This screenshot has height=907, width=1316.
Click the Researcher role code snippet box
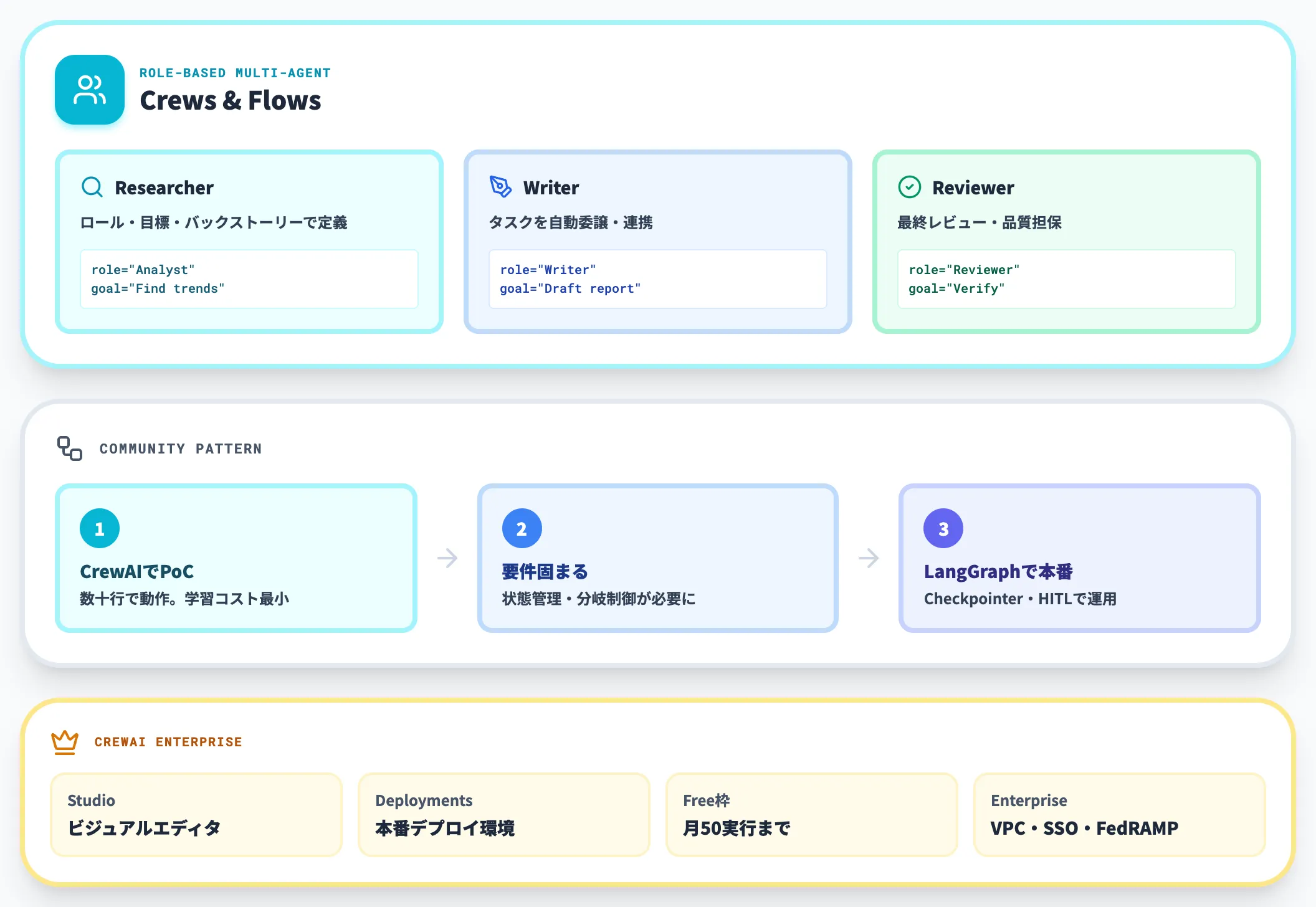(x=249, y=279)
